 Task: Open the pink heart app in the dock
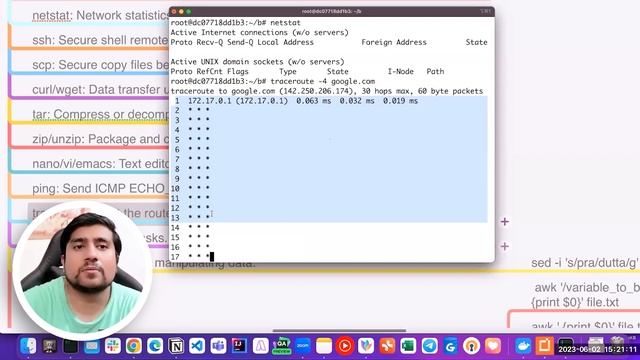click(493, 346)
